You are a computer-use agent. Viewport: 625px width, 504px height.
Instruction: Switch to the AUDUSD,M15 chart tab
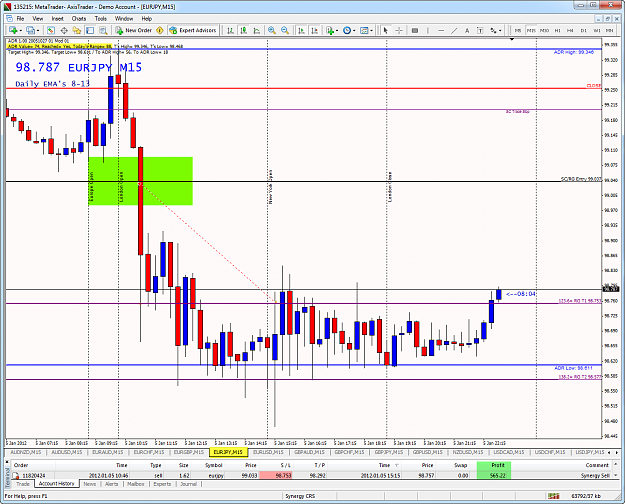[x=66, y=452]
